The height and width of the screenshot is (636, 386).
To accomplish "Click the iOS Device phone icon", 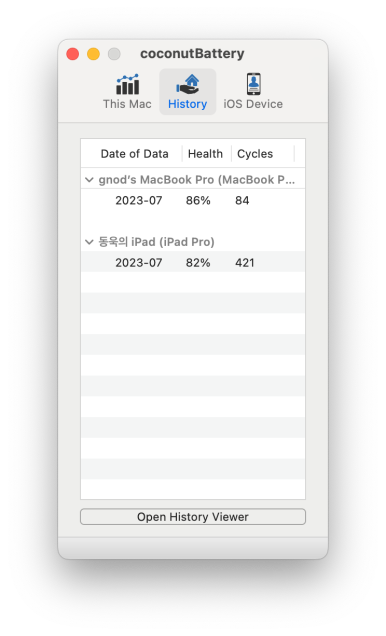I will pyautogui.click(x=253, y=84).
